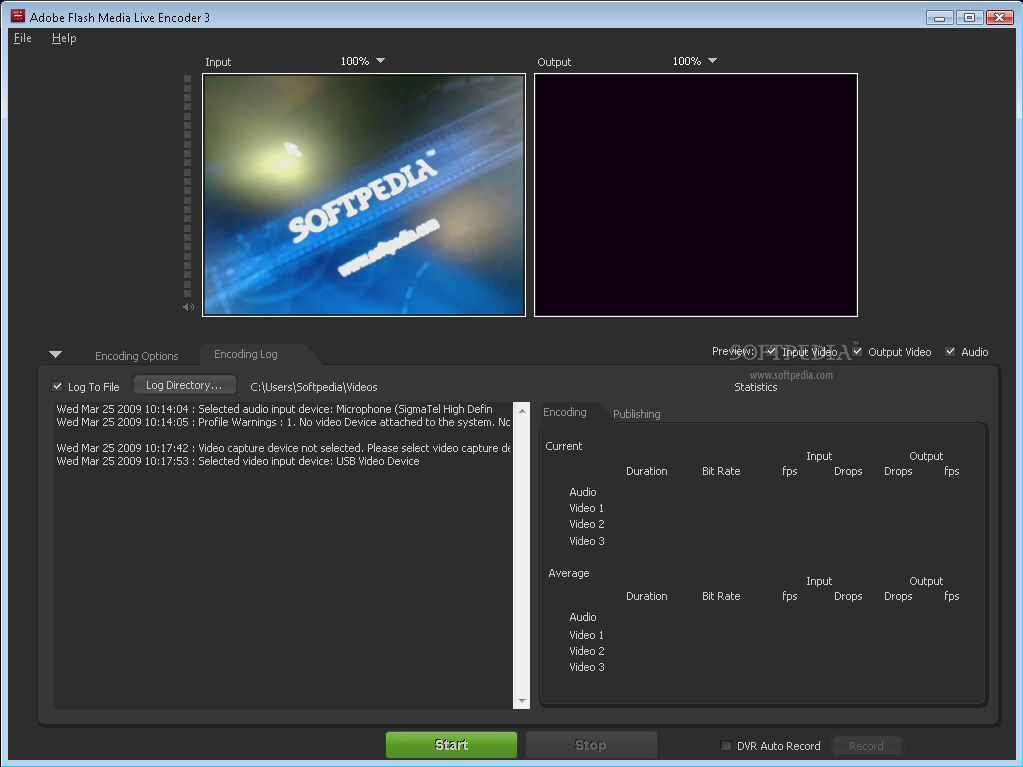Collapse the encoding panel with the triangle

tap(56, 354)
